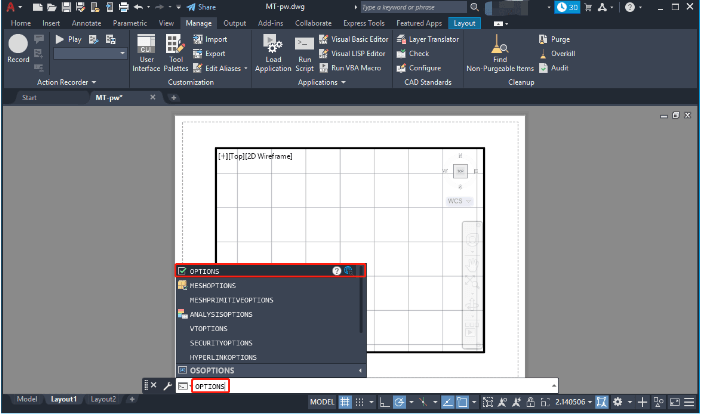Screen dimensions: 702x415
Task: Open the User Interface customization
Action: [146, 52]
